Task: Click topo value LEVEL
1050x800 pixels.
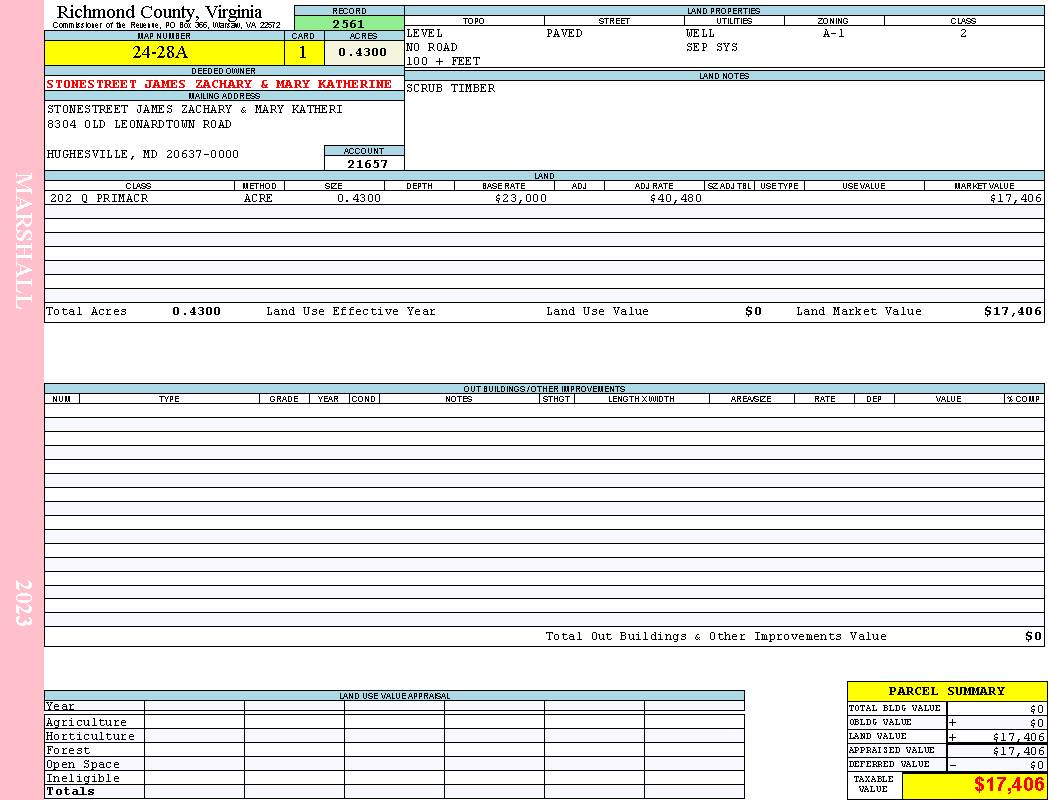Action: click(x=425, y=33)
